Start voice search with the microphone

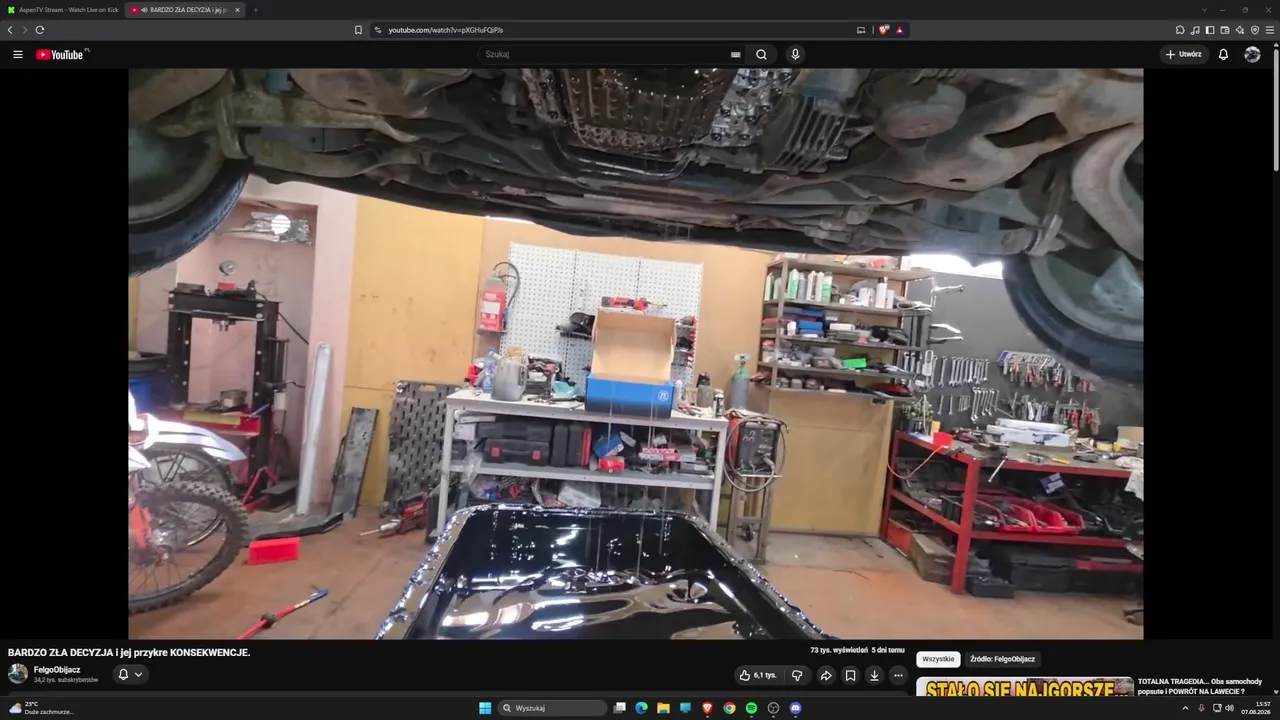click(x=795, y=55)
